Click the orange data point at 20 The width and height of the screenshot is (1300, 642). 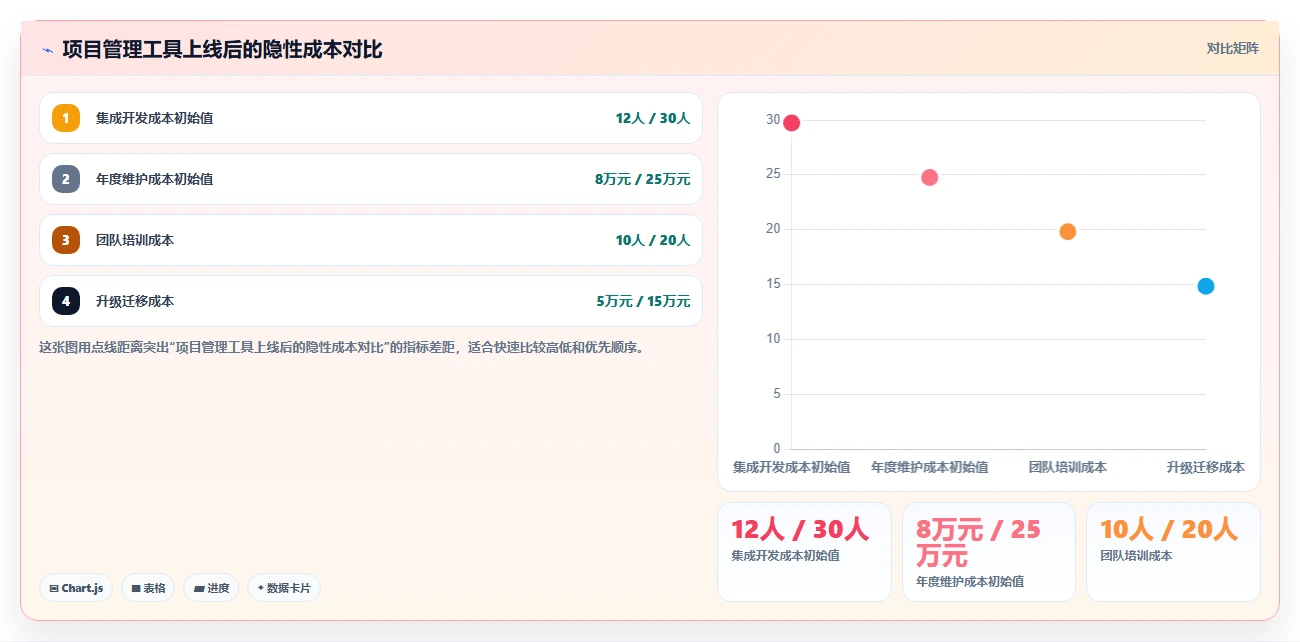[1067, 232]
